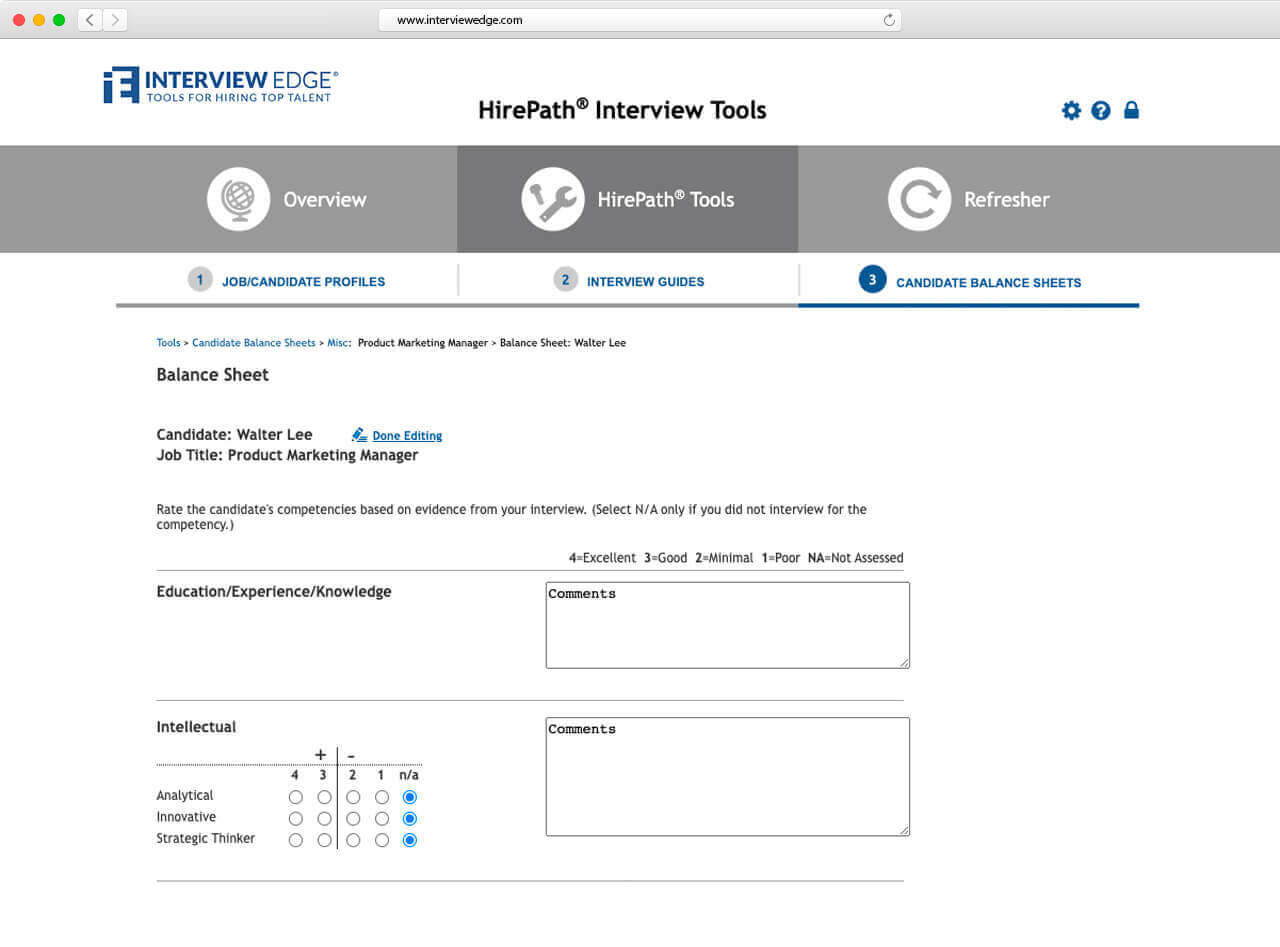This screenshot has width=1280, height=947.
Task: Click the browser address bar
Action: [x=640, y=20]
